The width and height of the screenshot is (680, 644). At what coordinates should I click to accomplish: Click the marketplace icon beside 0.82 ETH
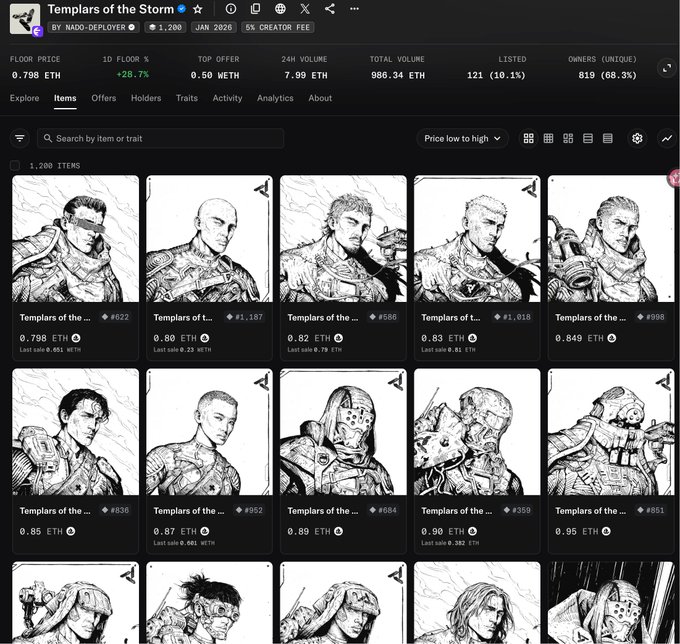click(x=339, y=338)
